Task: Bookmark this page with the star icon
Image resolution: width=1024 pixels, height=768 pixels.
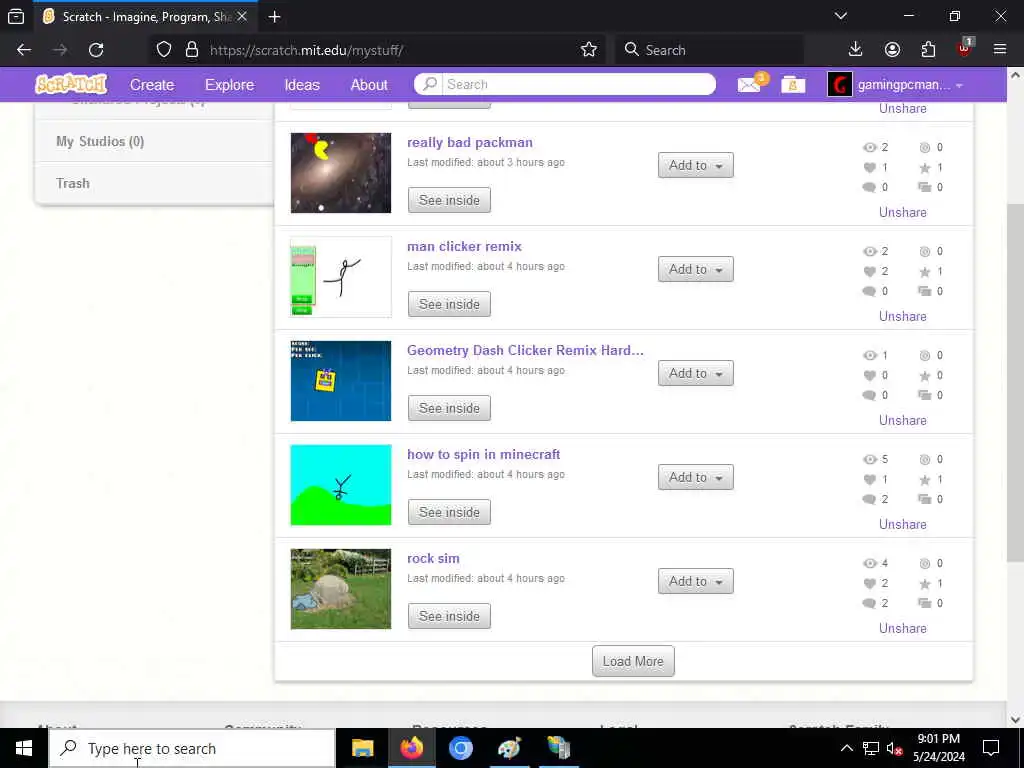Action: tap(588, 50)
